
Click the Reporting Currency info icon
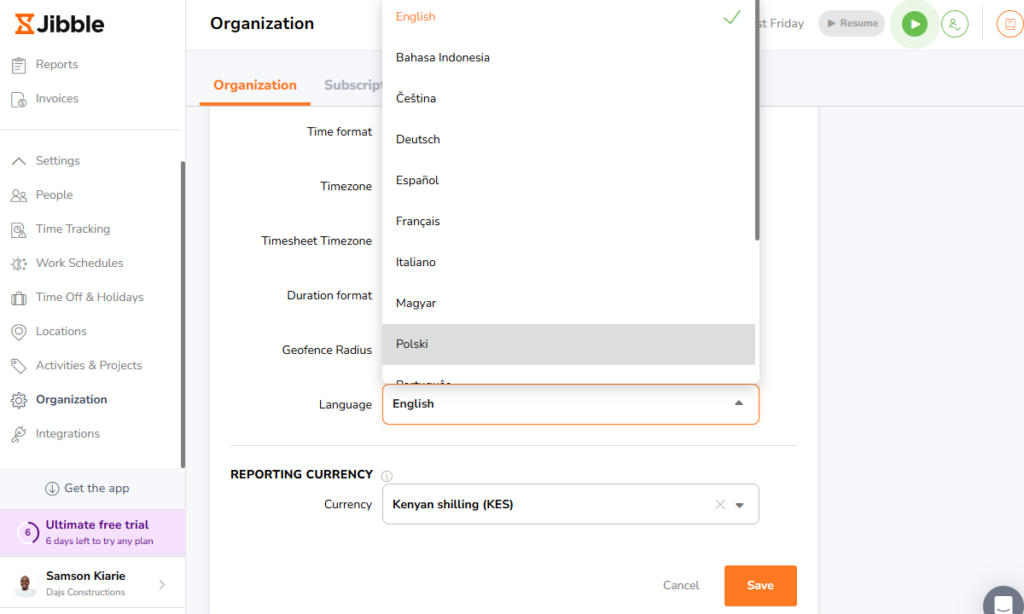[387, 476]
